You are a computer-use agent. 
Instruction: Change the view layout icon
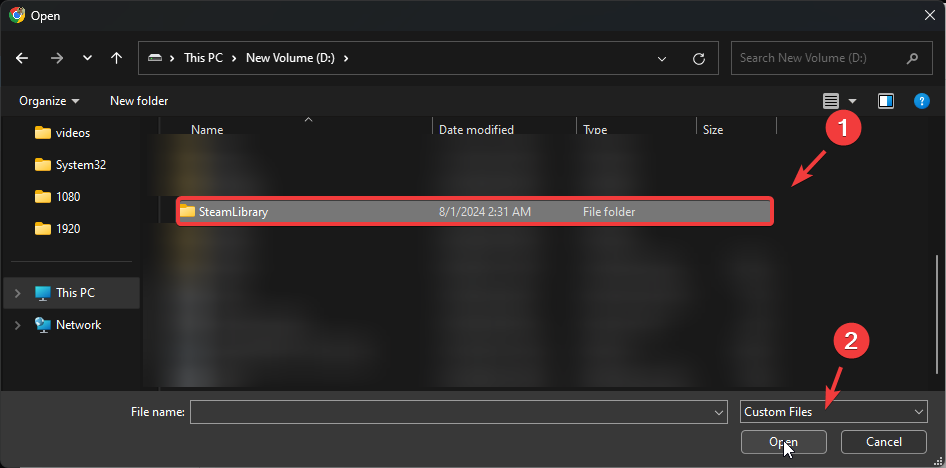point(831,101)
